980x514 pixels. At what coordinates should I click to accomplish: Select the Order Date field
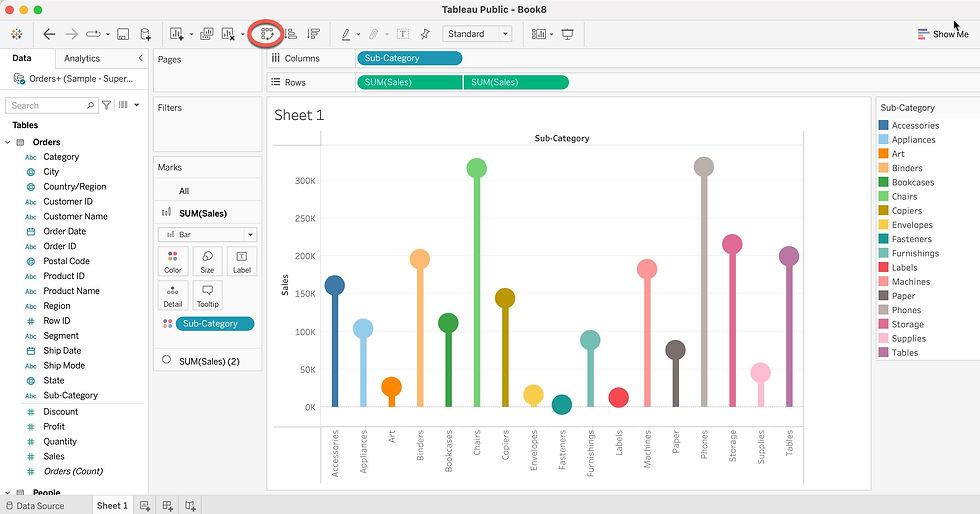click(64, 231)
